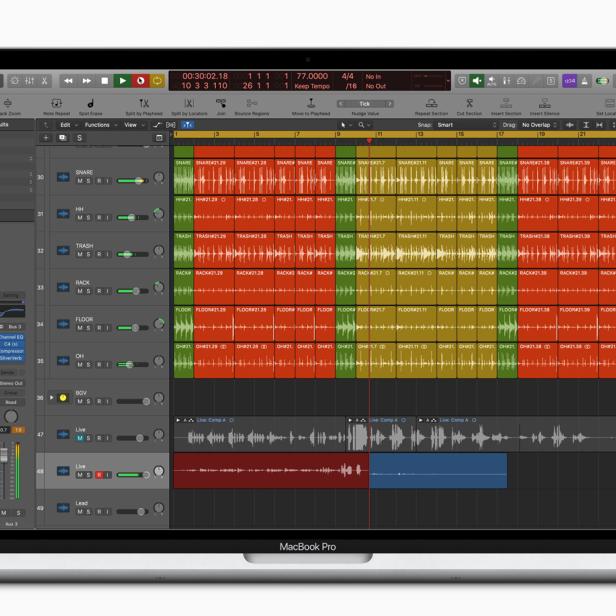Viewport: 616px width, 616px height.
Task: Solo the OH track
Action: [x=88, y=365]
